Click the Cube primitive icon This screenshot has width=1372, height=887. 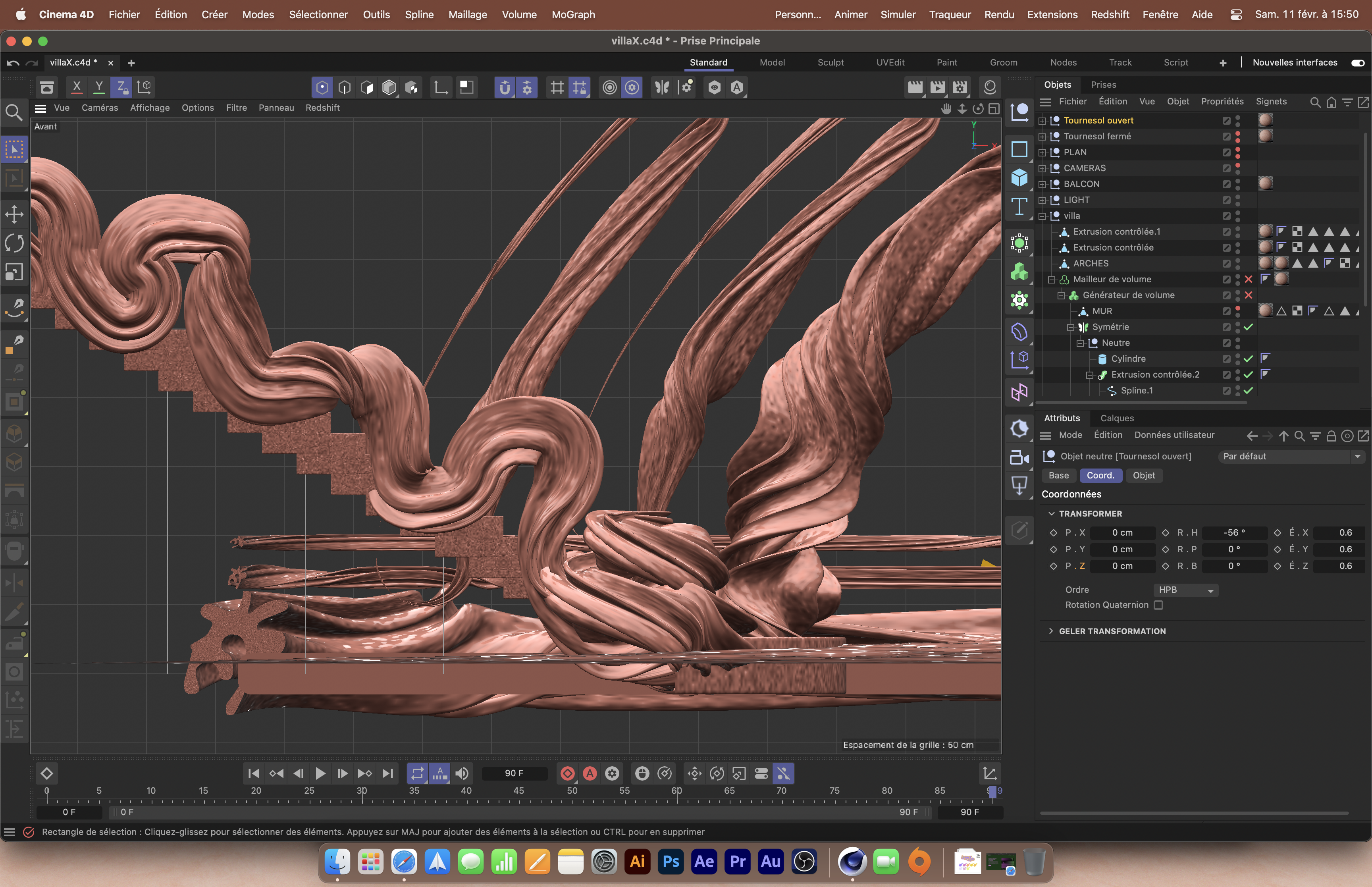click(x=1019, y=177)
